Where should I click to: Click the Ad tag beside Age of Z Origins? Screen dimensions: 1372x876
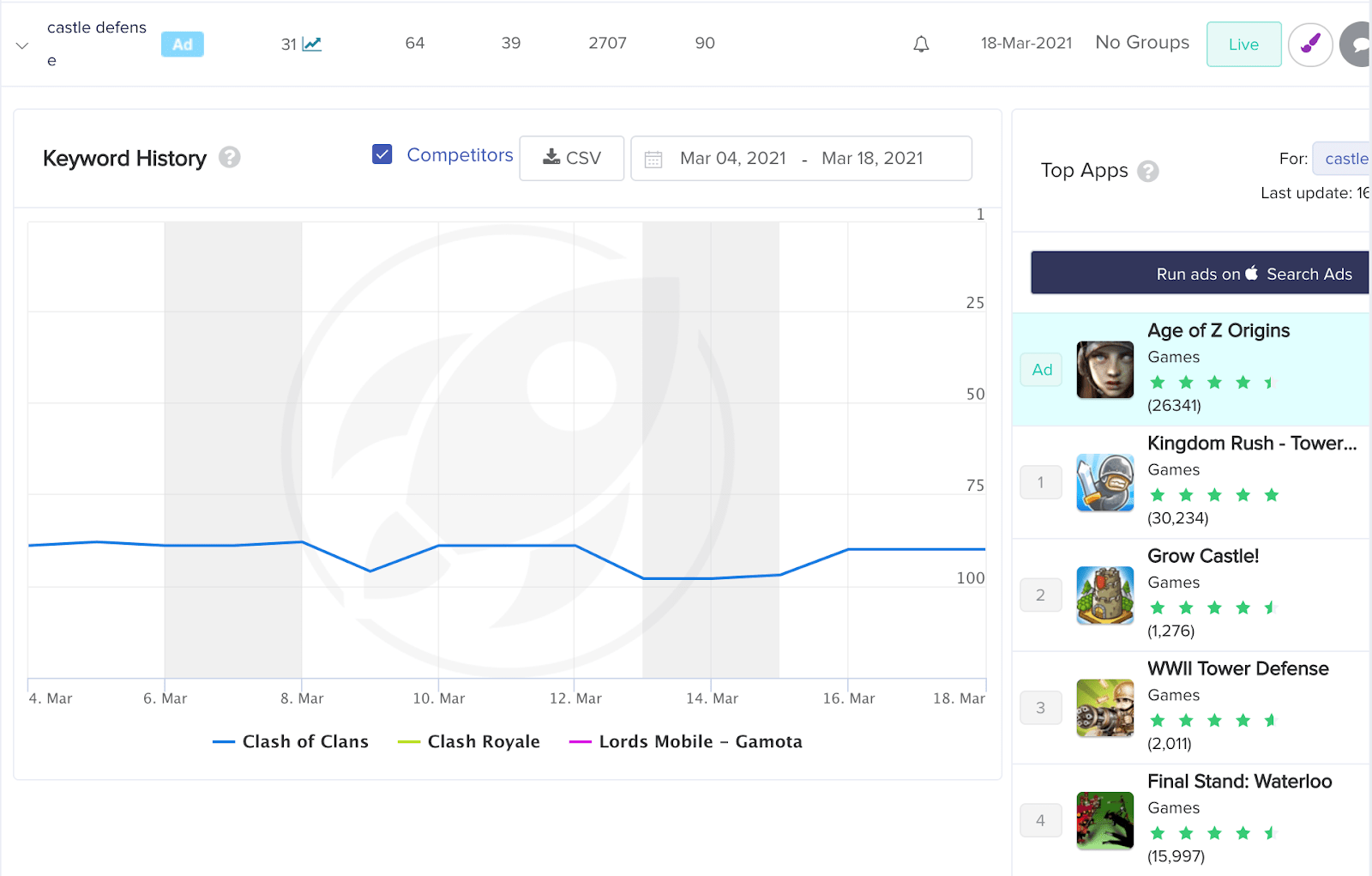1042,370
